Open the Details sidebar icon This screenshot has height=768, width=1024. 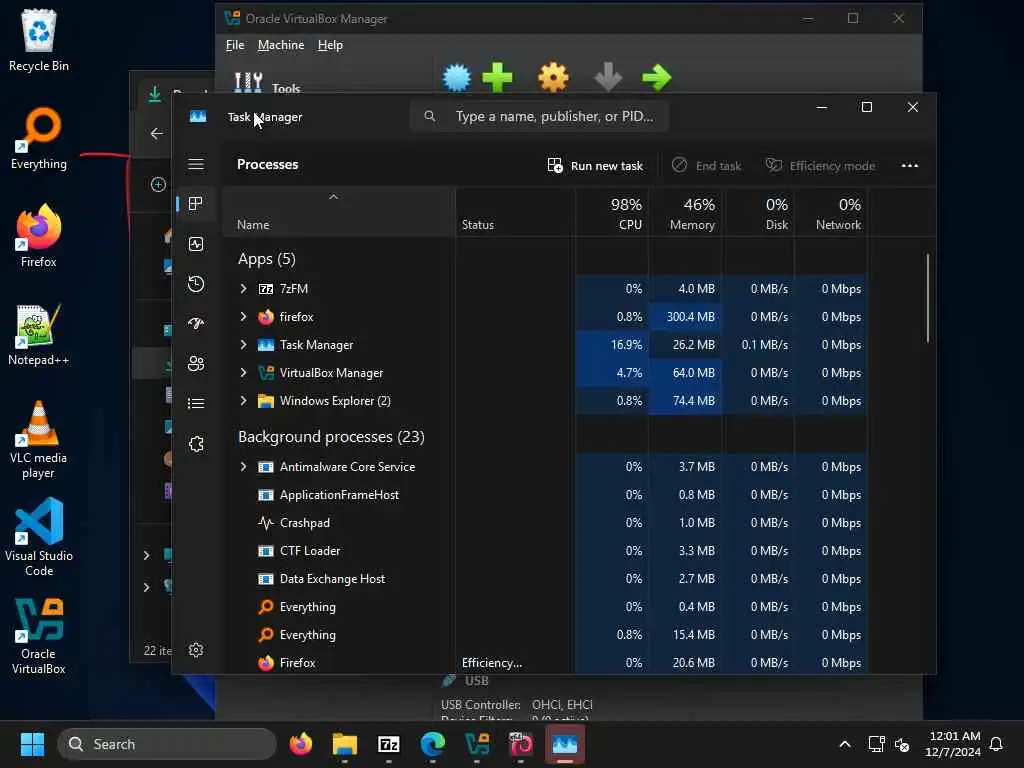coord(196,404)
